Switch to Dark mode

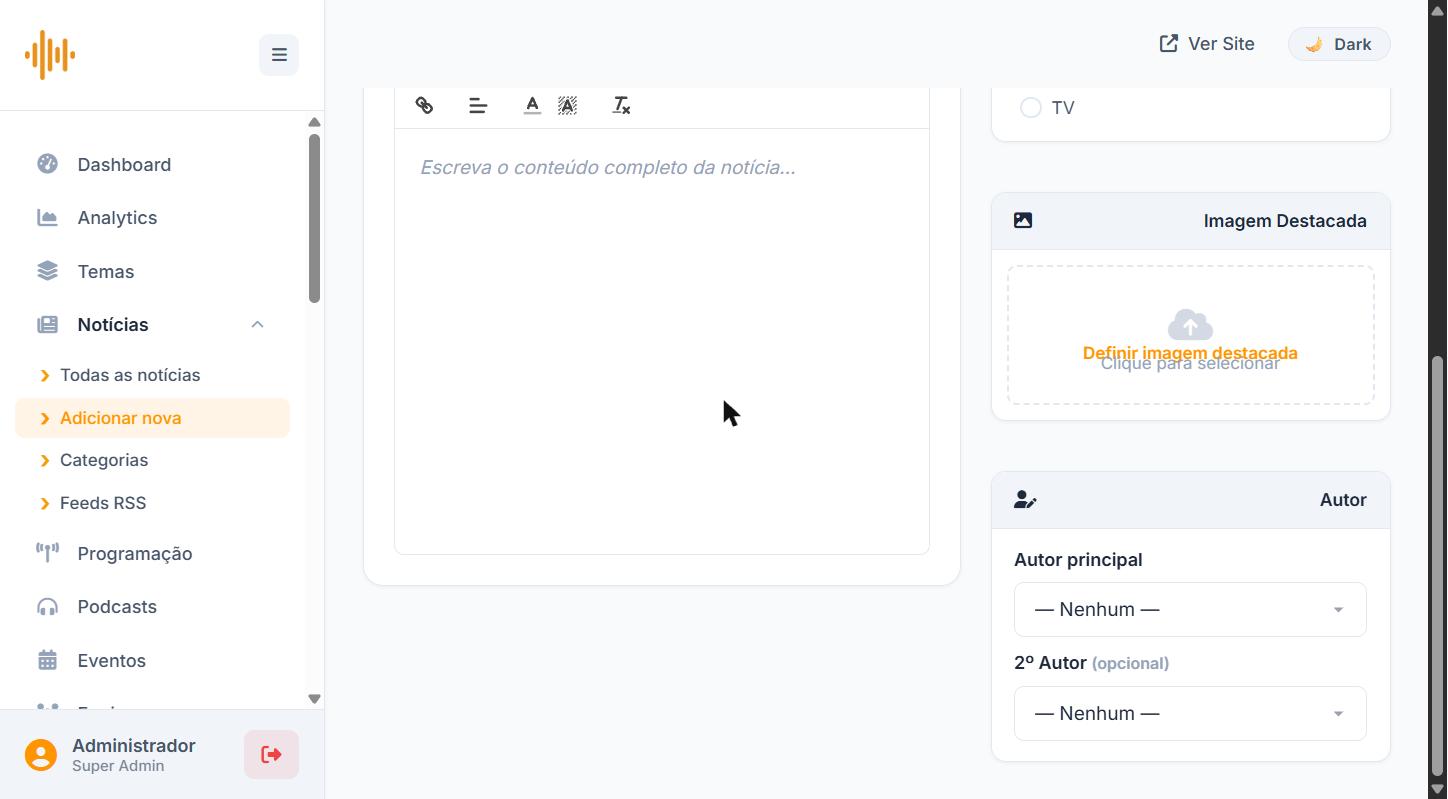coord(1339,44)
